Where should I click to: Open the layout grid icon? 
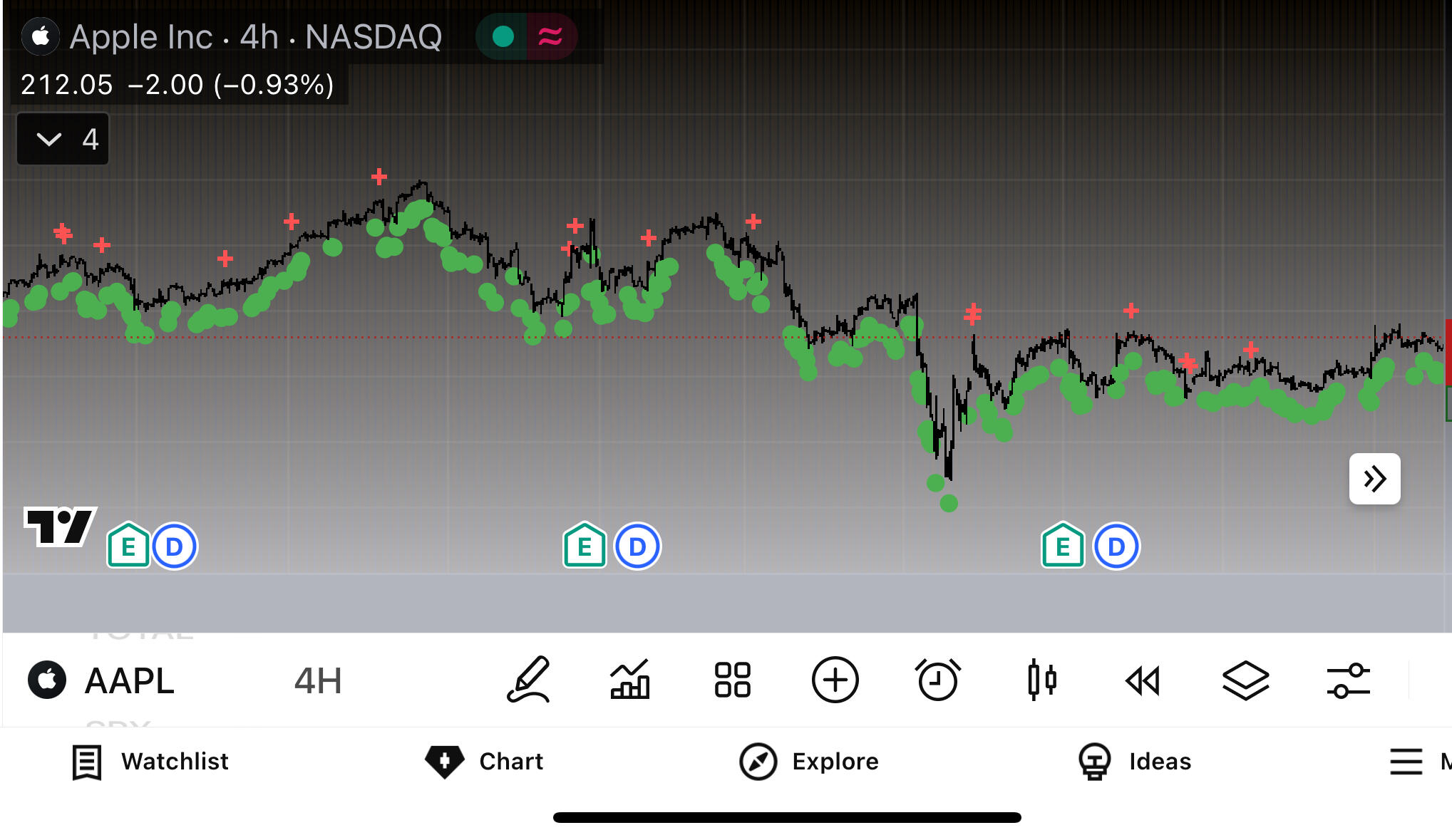[732, 680]
